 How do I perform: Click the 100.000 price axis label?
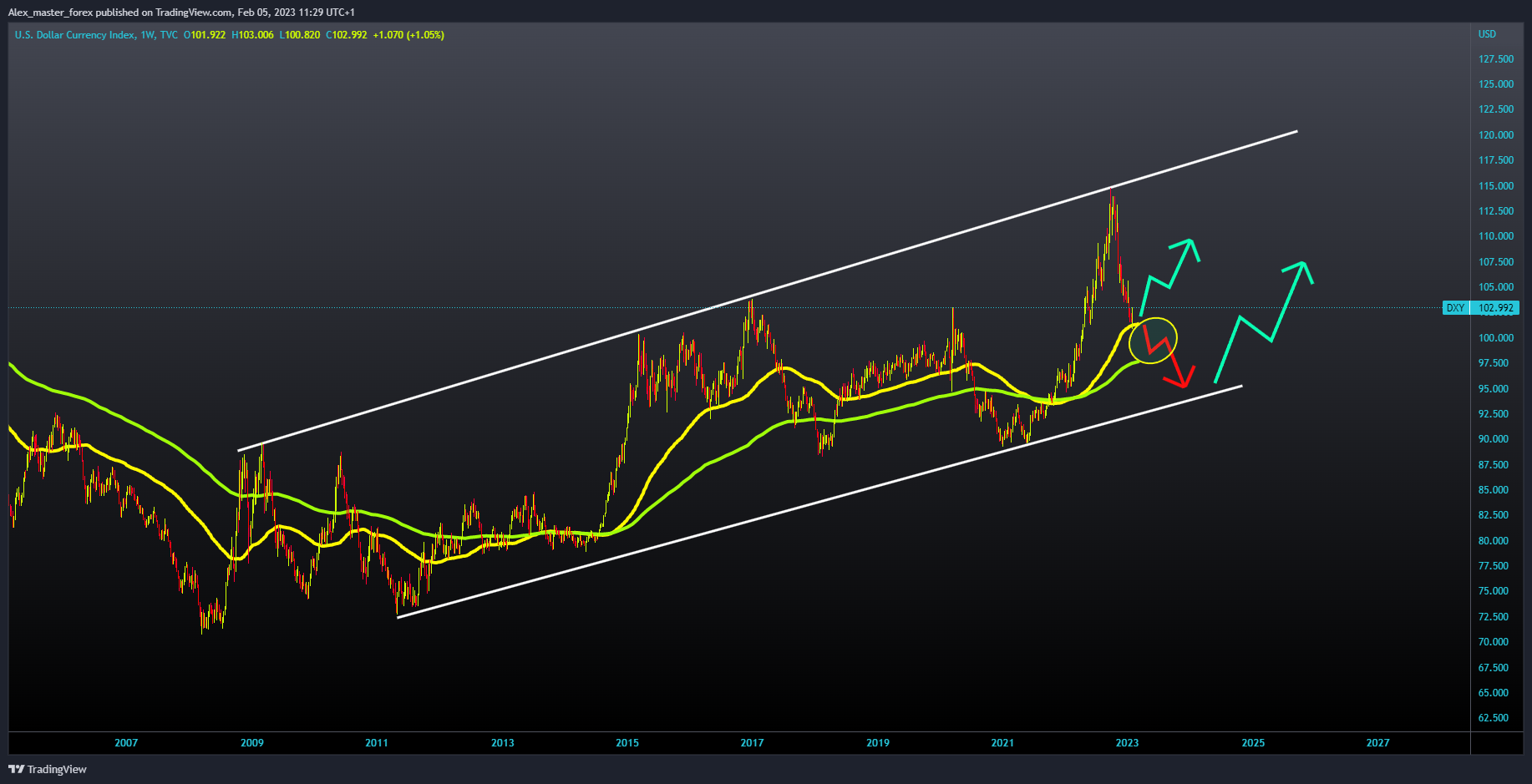[x=1496, y=338]
